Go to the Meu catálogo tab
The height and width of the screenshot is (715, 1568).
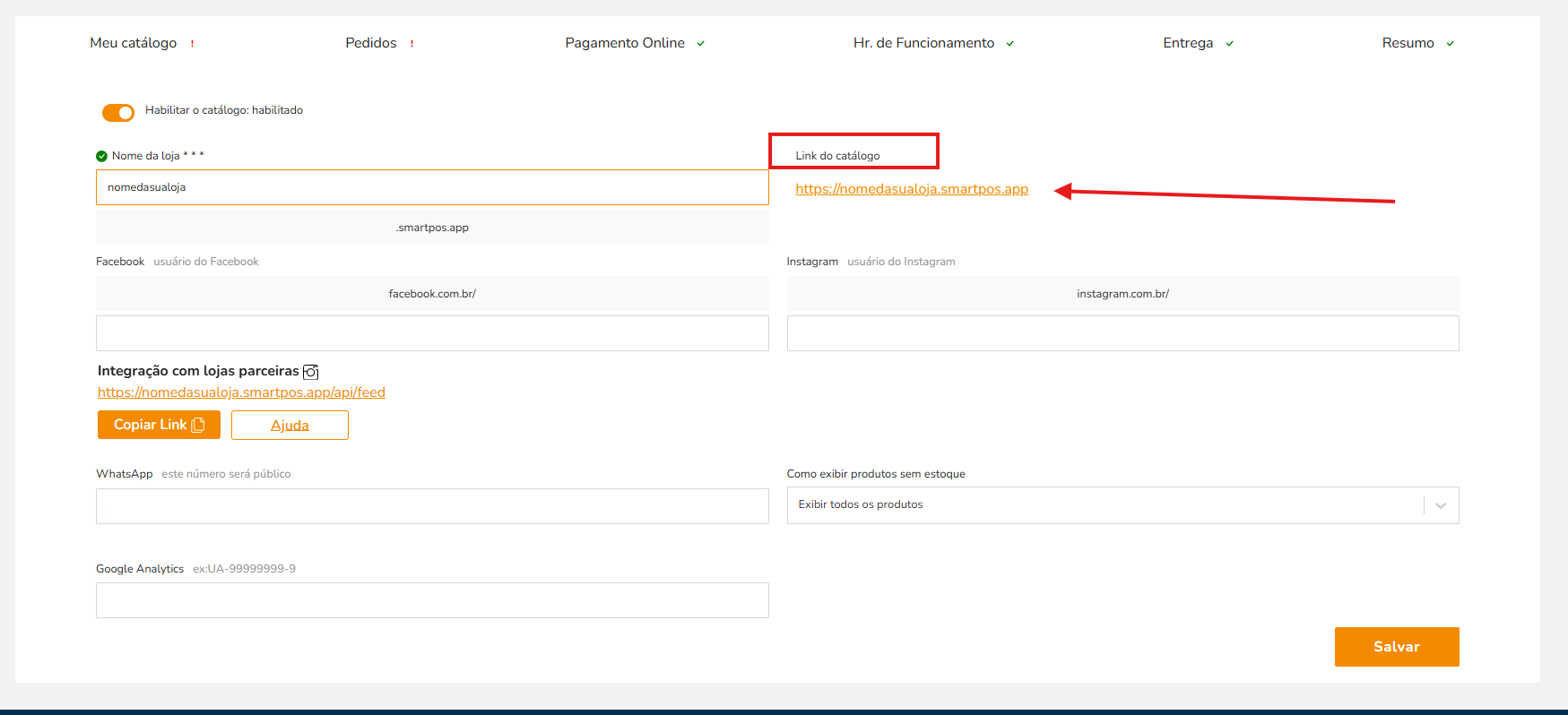133,43
